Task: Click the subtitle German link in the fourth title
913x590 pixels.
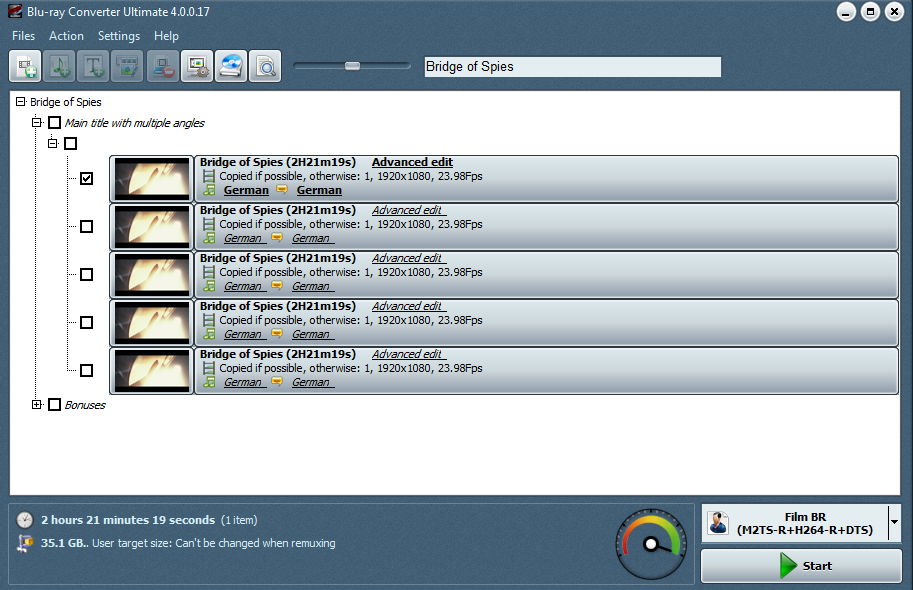Action: pos(312,334)
